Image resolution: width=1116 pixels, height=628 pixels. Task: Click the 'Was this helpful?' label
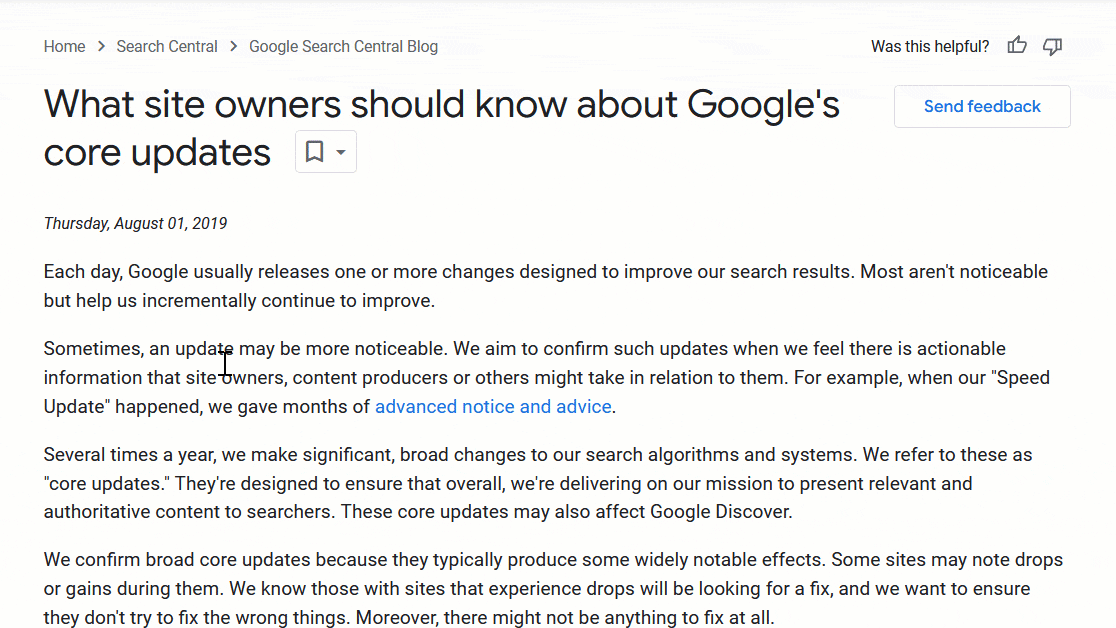point(930,46)
